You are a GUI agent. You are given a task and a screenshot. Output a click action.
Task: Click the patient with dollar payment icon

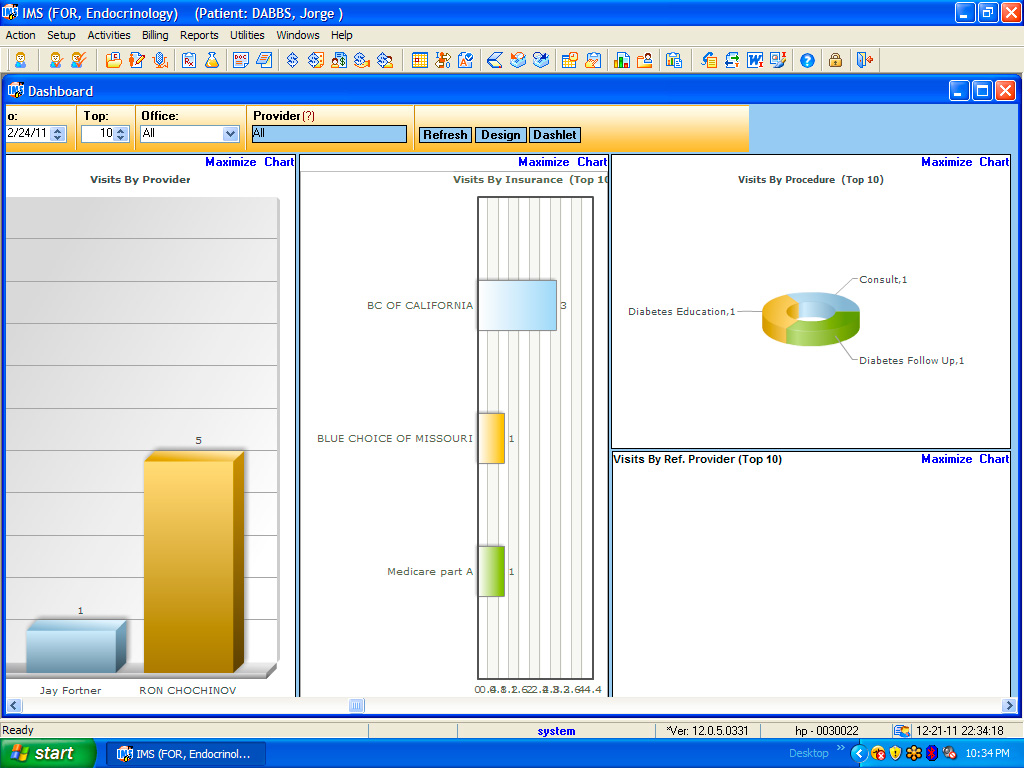pyautogui.click(x=339, y=61)
